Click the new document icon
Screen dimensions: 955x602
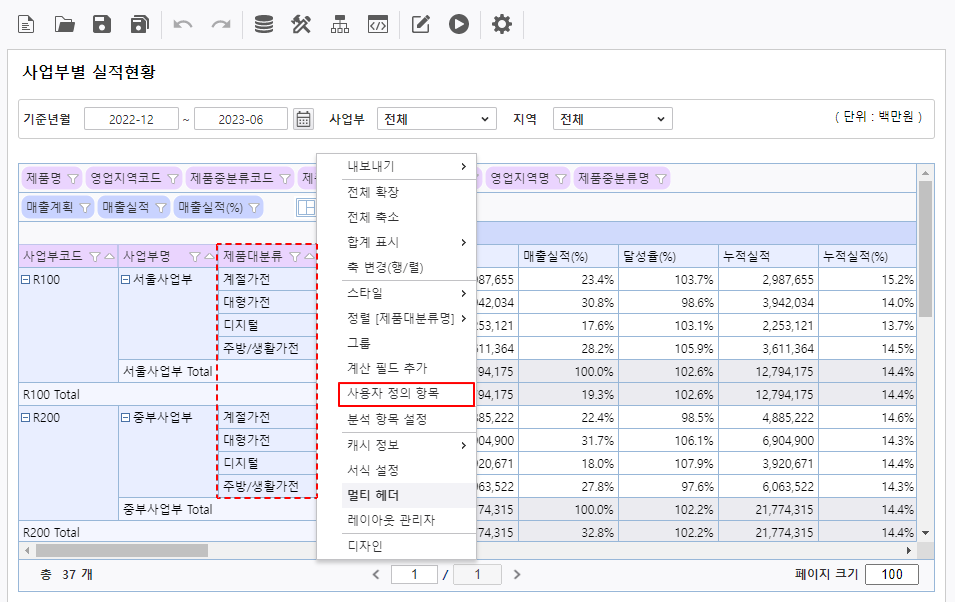click(x=26, y=25)
